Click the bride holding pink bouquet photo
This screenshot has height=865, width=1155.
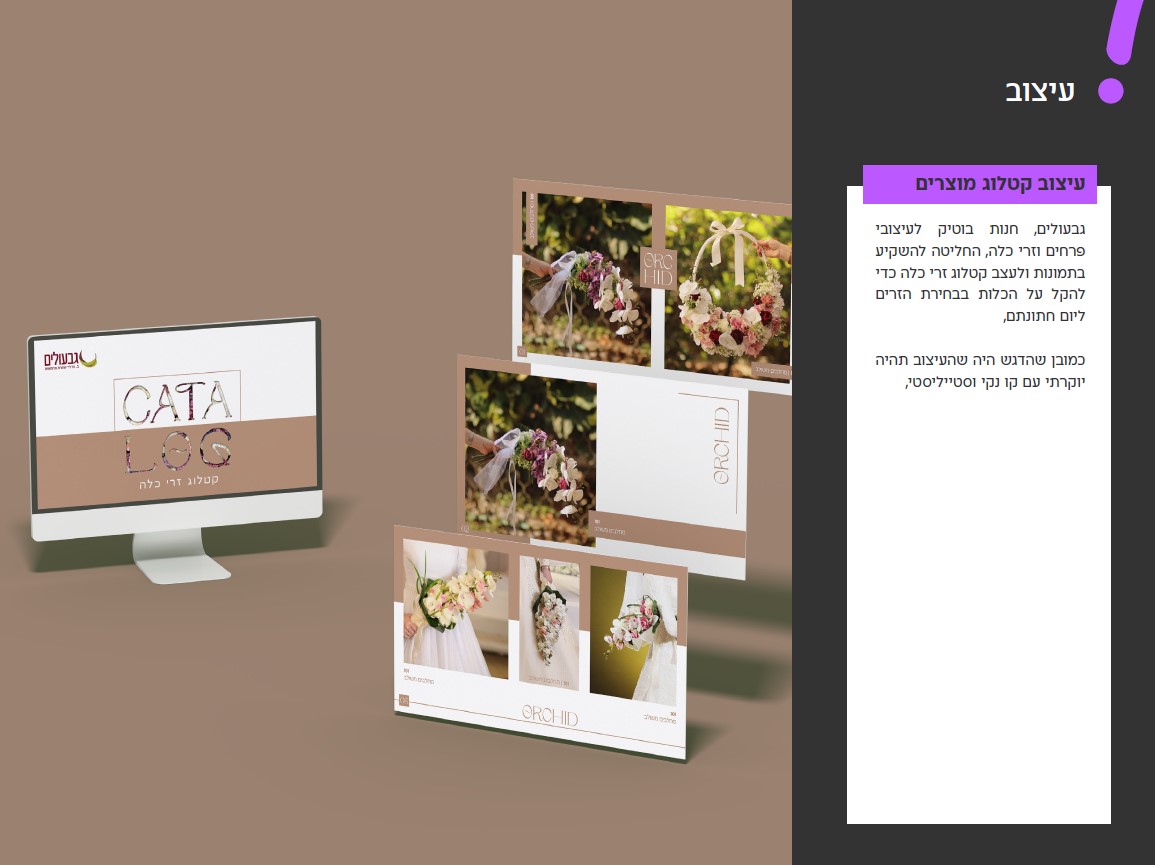[454, 609]
